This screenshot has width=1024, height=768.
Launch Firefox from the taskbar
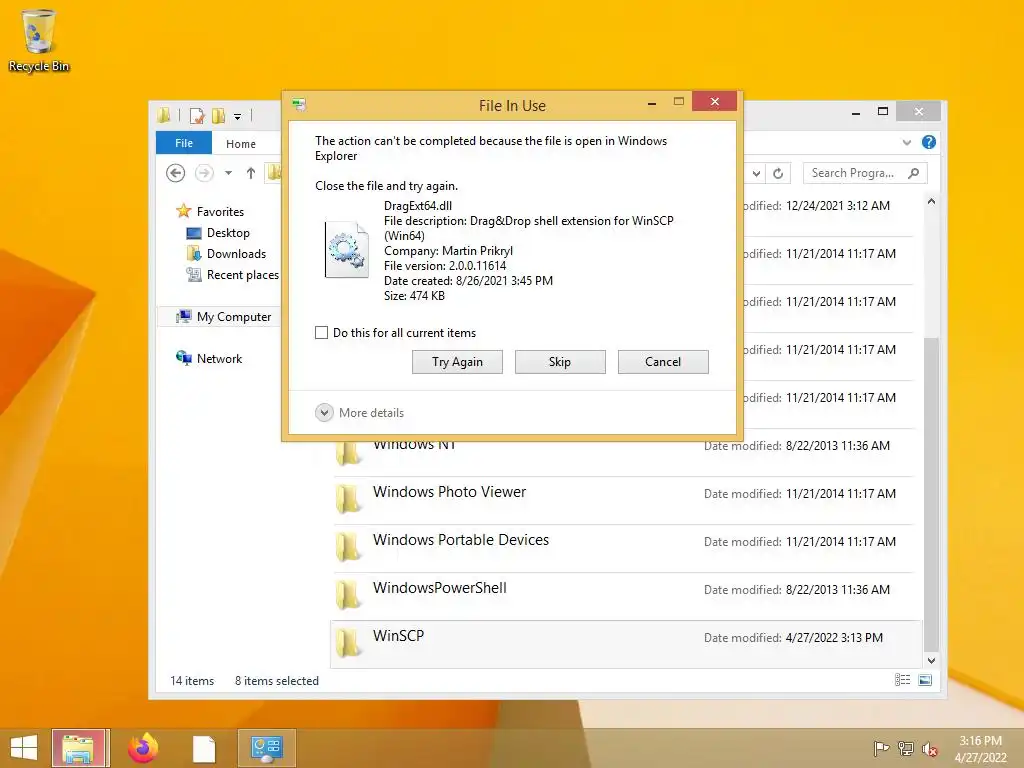143,748
